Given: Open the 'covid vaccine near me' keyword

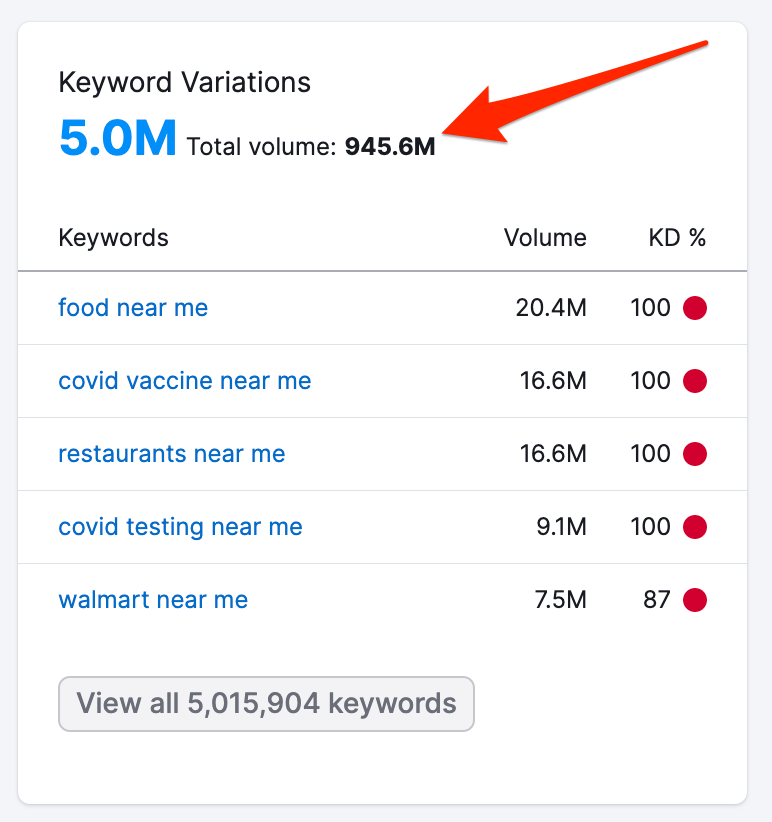Looking at the screenshot, I should point(184,381).
